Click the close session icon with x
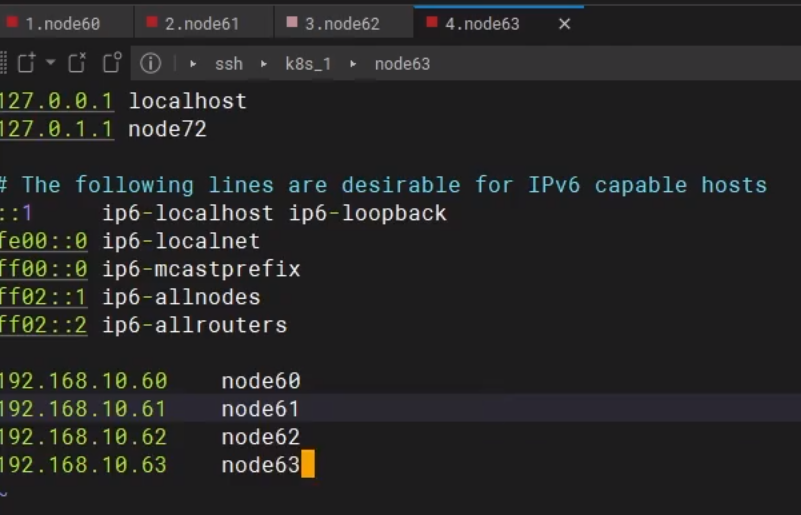The image size is (801, 515). coord(77,63)
